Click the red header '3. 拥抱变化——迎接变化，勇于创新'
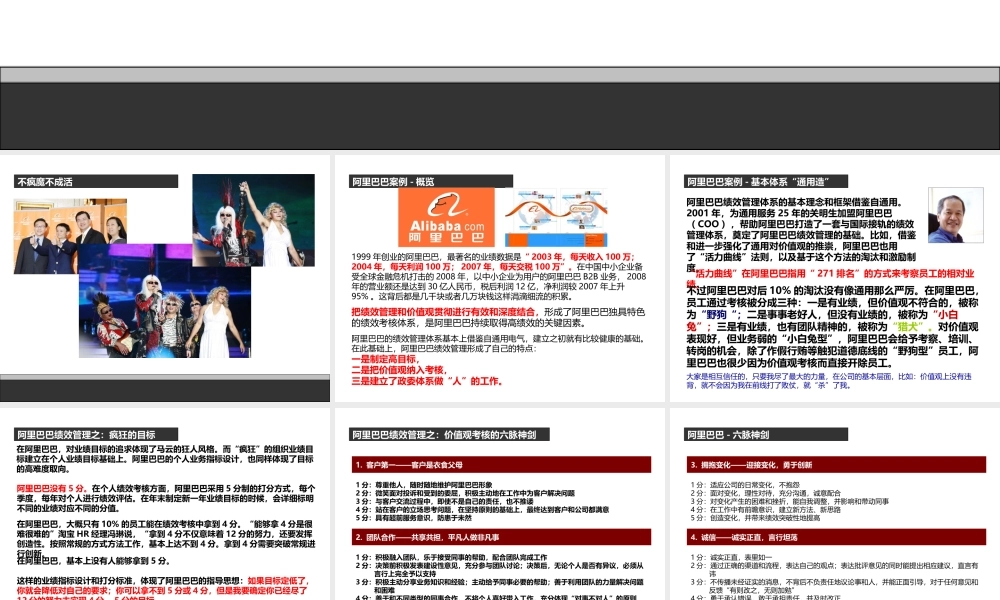1000x600 pixels. click(x=836, y=465)
